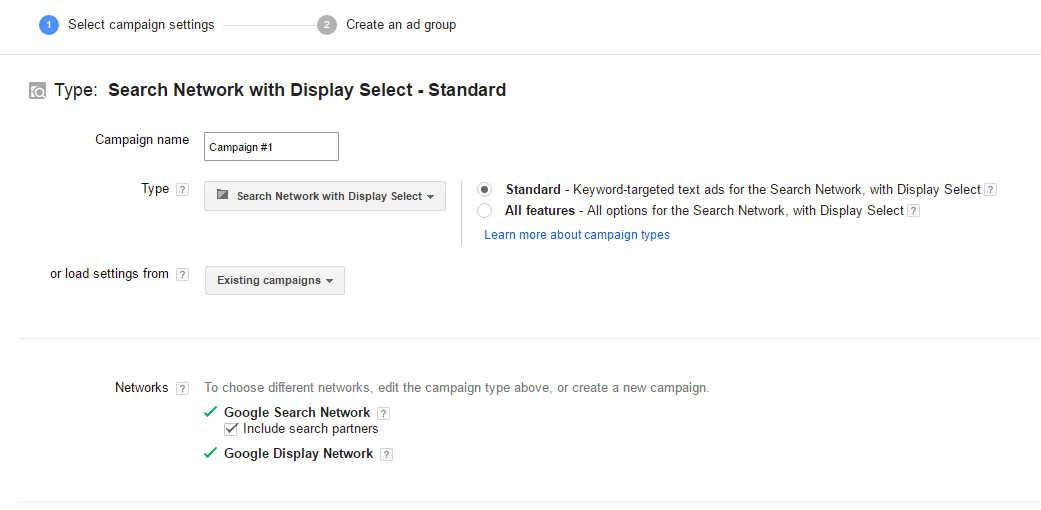Click help icon after Google Search Network
Viewport: 1041px width, 510px height.
click(x=383, y=414)
